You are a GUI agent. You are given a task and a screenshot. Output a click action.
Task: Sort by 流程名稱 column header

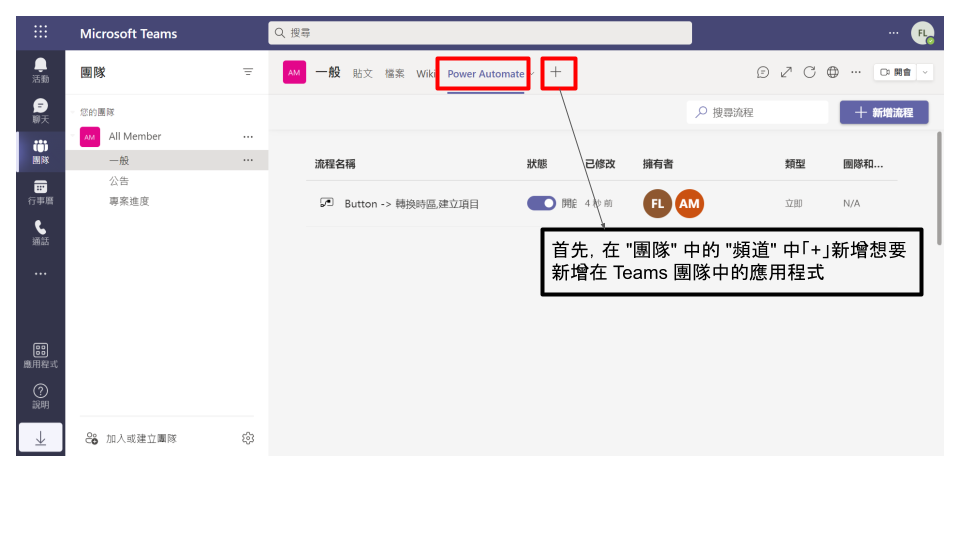(x=335, y=164)
